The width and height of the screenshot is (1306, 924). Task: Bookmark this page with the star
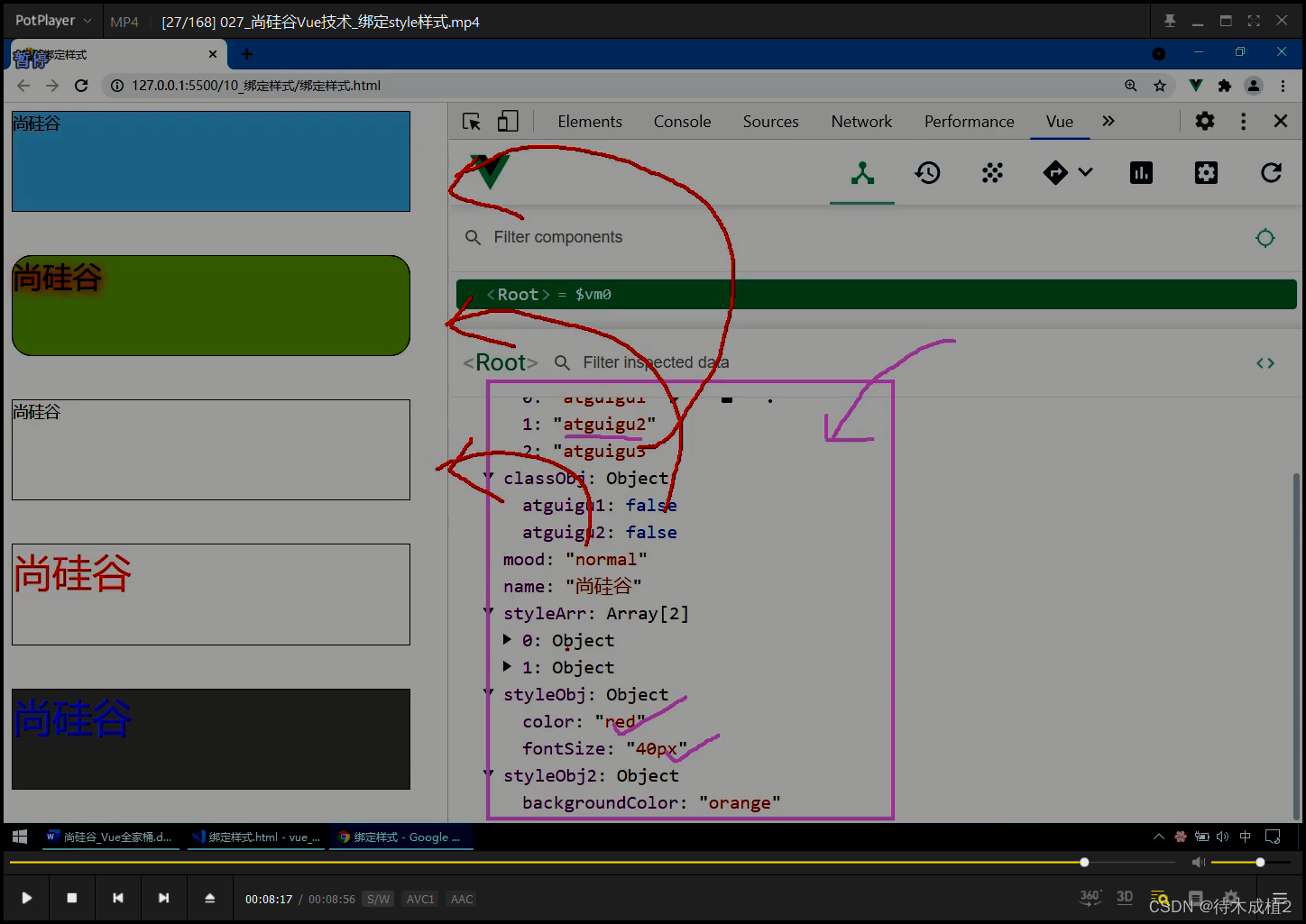(x=1160, y=86)
